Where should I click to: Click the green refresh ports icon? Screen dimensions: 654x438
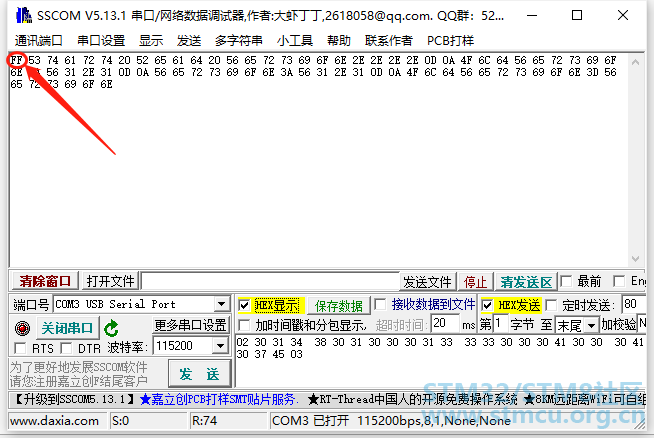(112, 328)
